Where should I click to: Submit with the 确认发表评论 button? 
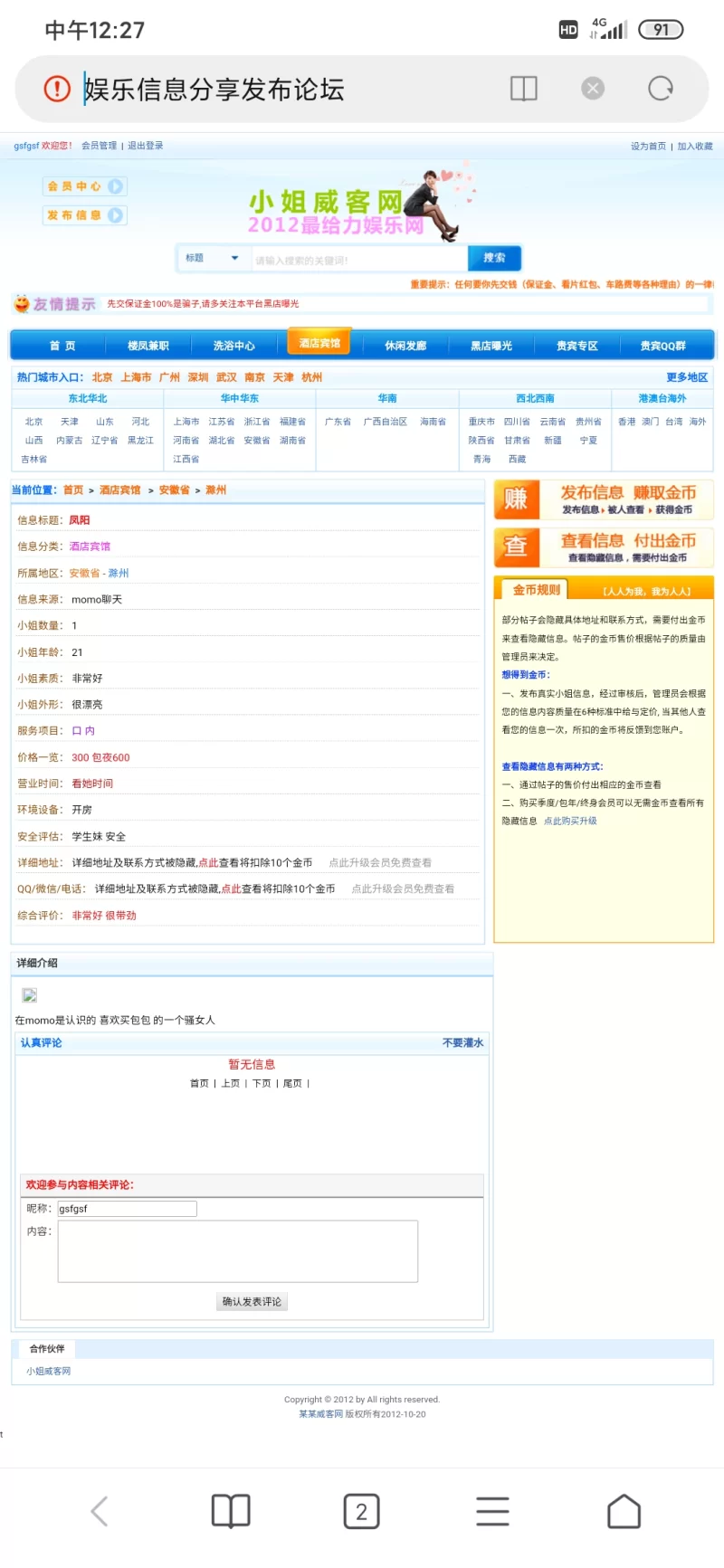coord(252,1302)
